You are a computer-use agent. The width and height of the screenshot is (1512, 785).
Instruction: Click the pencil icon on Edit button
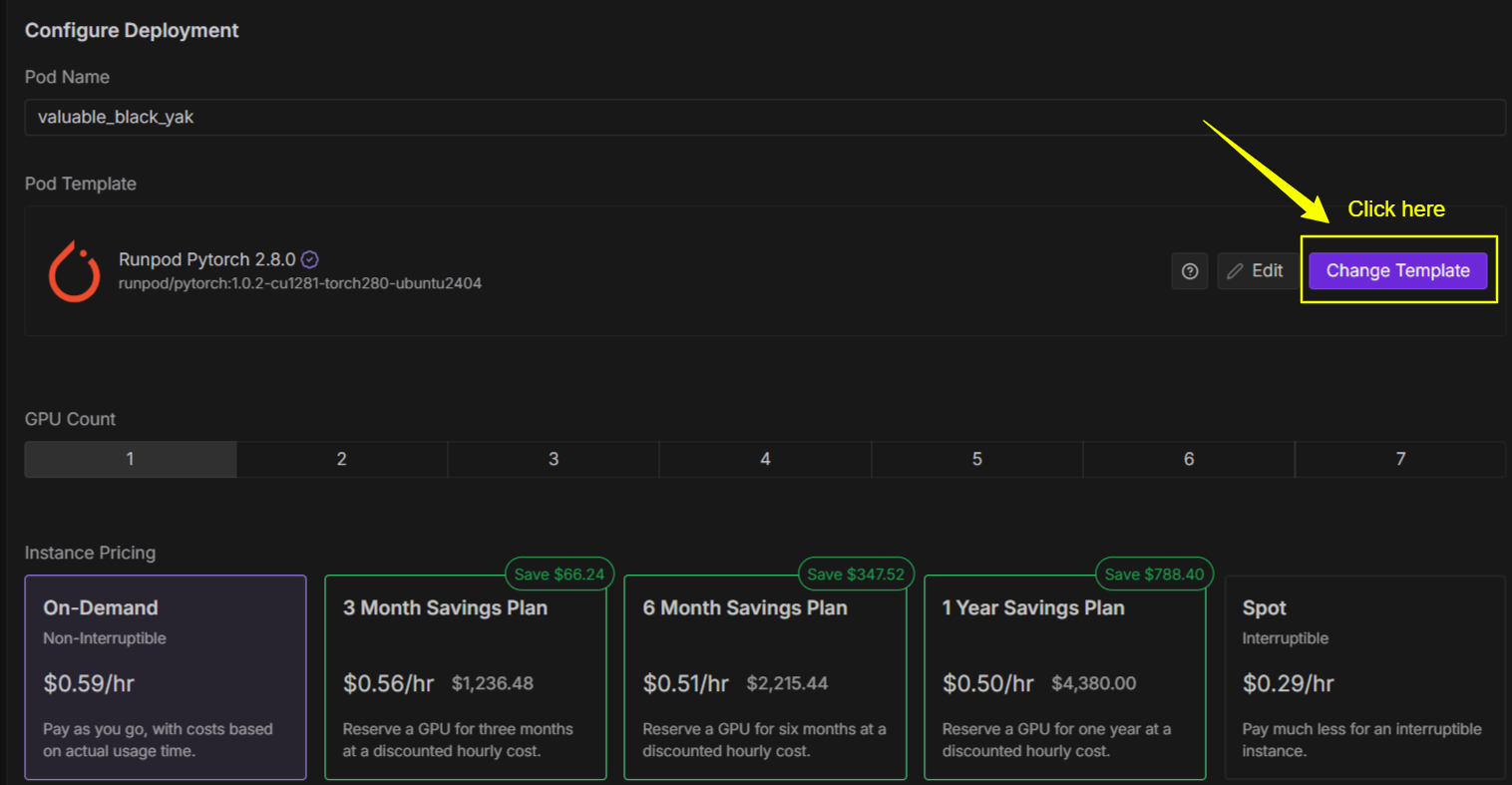pos(1236,271)
